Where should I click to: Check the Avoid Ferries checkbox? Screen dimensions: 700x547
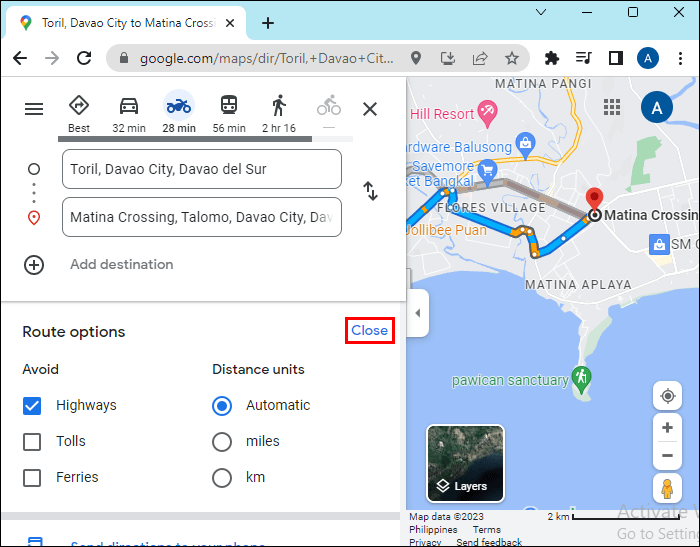click(x=32, y=478)
